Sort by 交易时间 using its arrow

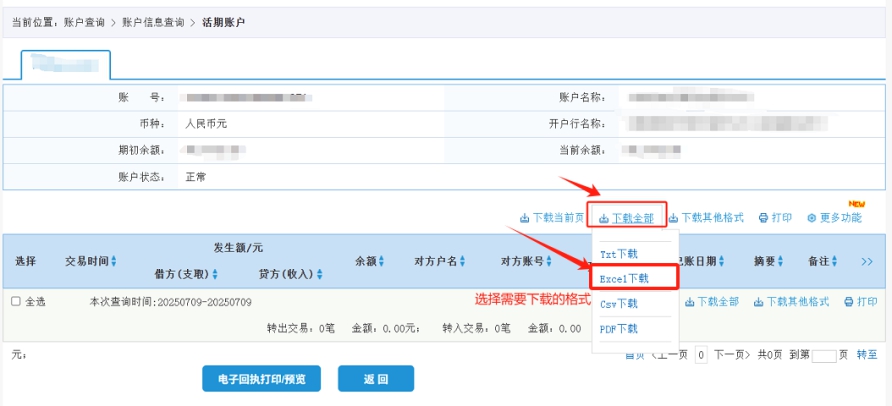(x=113, y=261)
